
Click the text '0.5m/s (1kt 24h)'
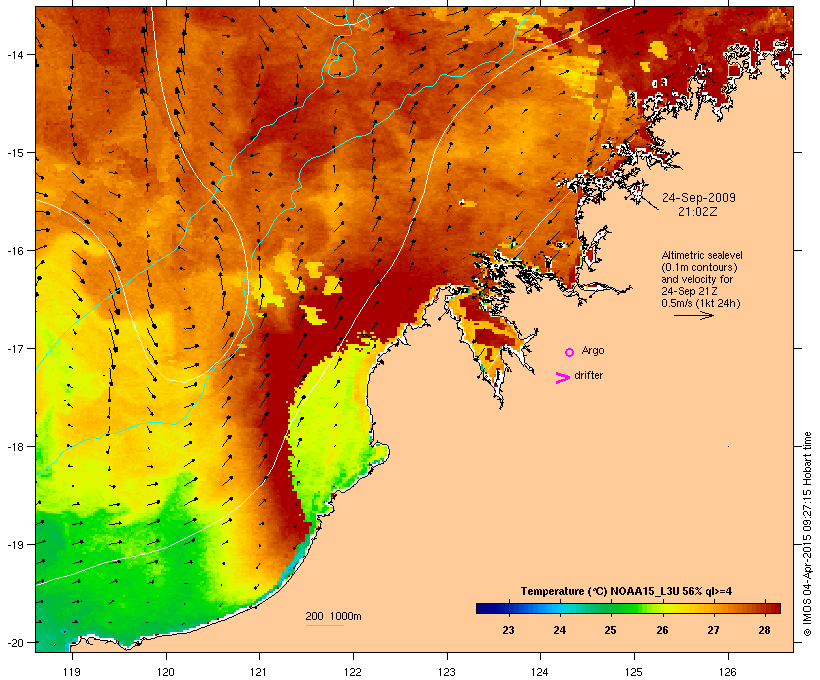tap(701, 303)
